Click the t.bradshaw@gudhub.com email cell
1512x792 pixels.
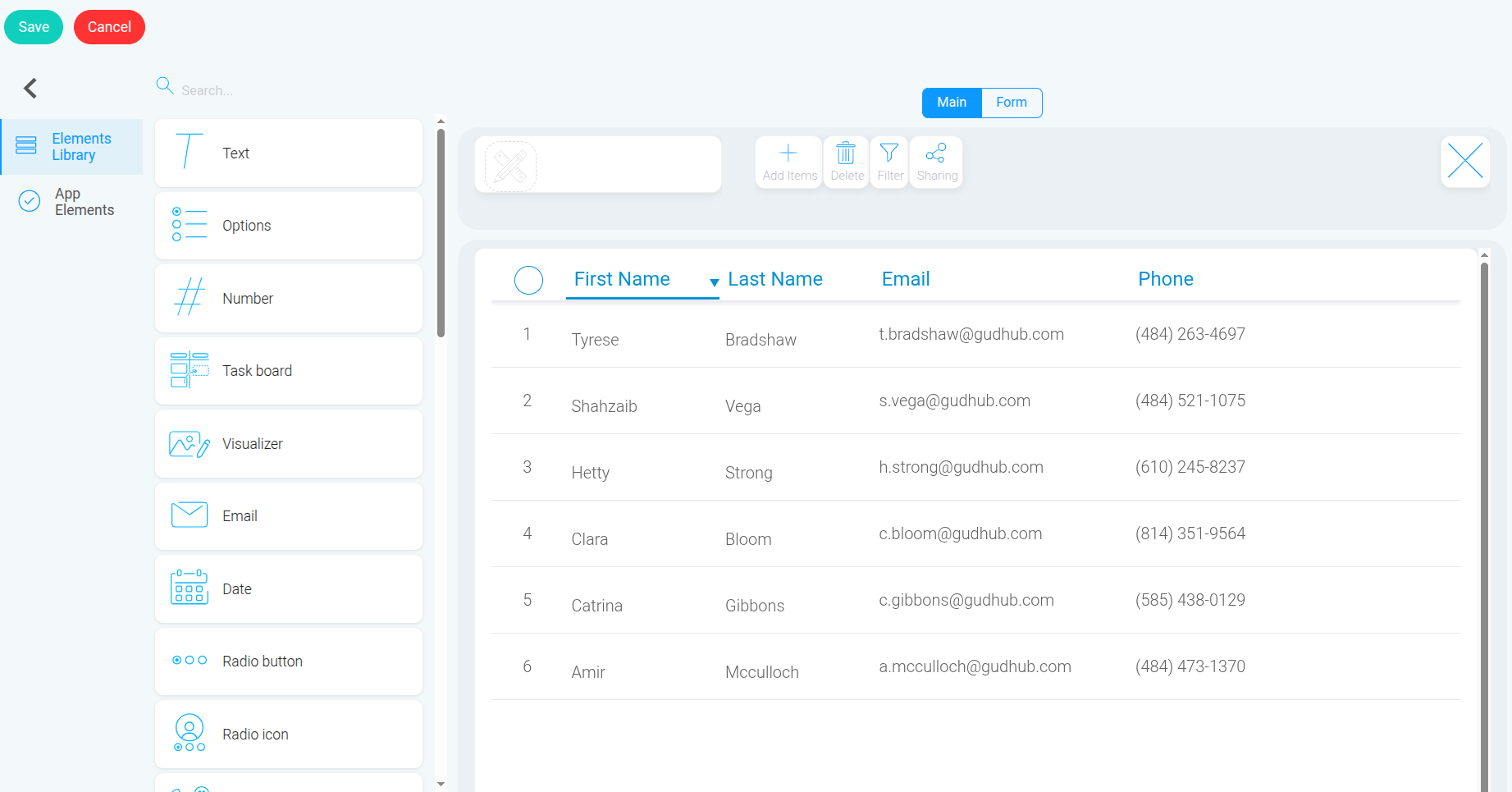coord(971,334)
